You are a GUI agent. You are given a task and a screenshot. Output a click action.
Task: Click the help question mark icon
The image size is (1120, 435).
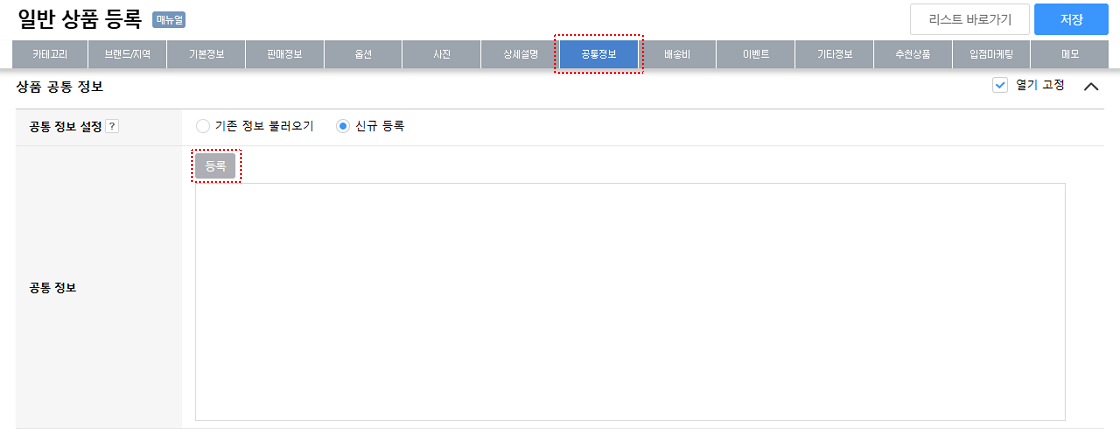(111, 126)
